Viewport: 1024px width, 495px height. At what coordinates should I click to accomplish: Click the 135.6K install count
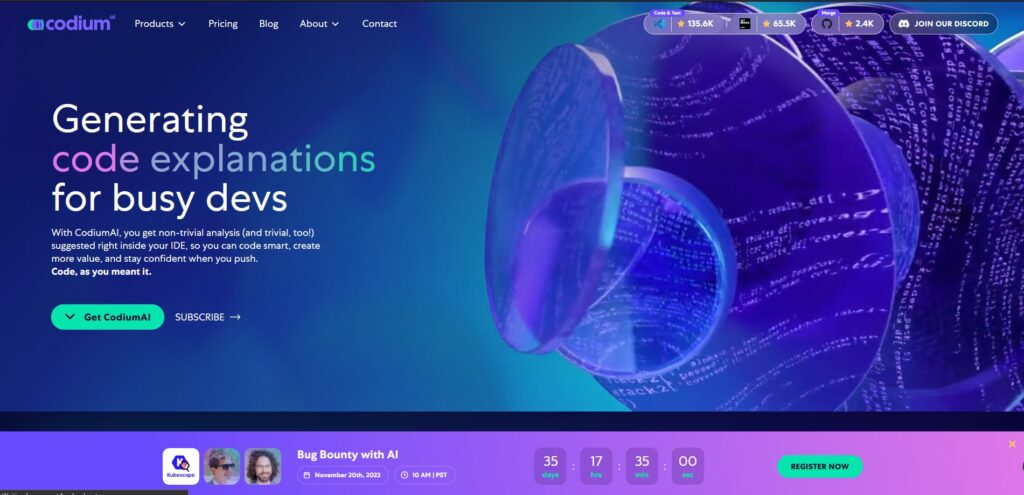point(700,24)
